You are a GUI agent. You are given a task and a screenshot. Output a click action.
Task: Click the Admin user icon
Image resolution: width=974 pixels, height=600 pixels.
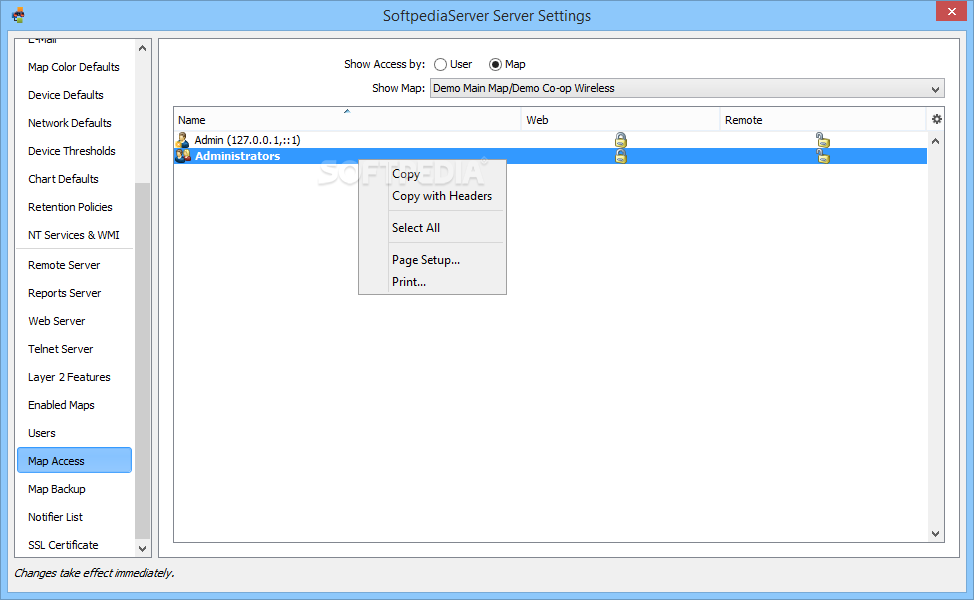point(182,140)
